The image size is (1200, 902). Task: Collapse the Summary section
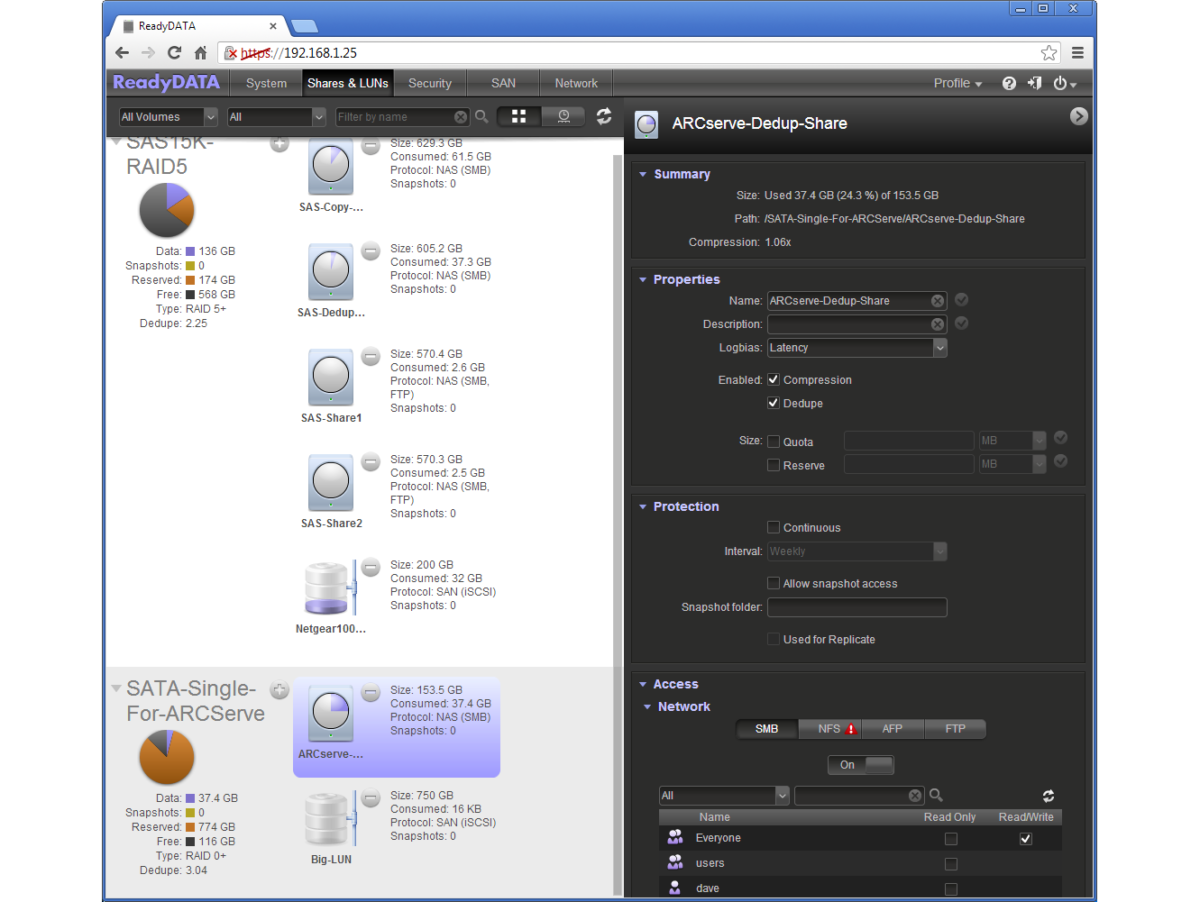(x=642, y=174)
